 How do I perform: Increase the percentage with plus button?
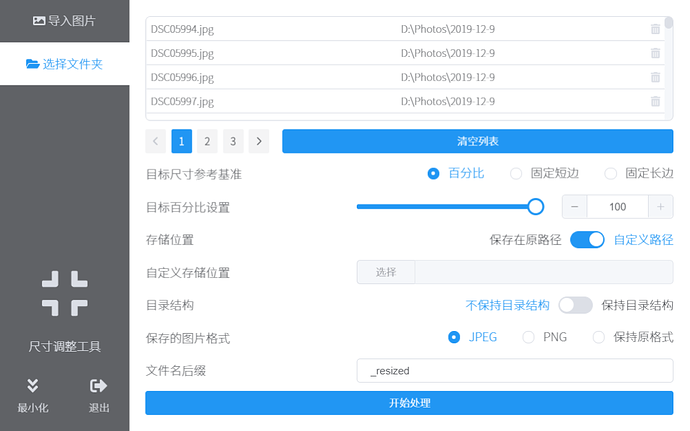point(660,206)
